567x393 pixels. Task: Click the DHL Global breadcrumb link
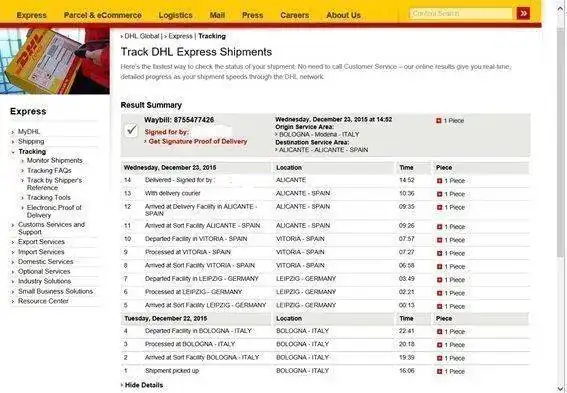pos(141,36)
